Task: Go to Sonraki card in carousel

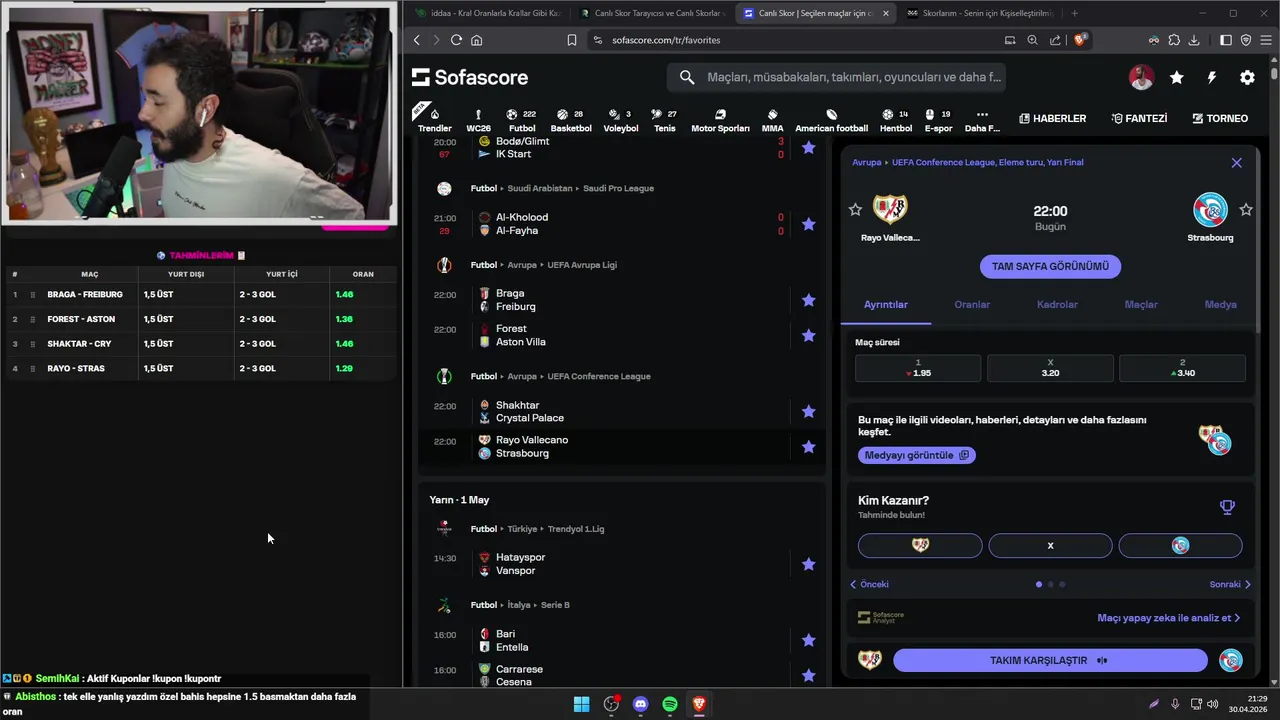Action: pyautogui.click(x=1230, y=584)
